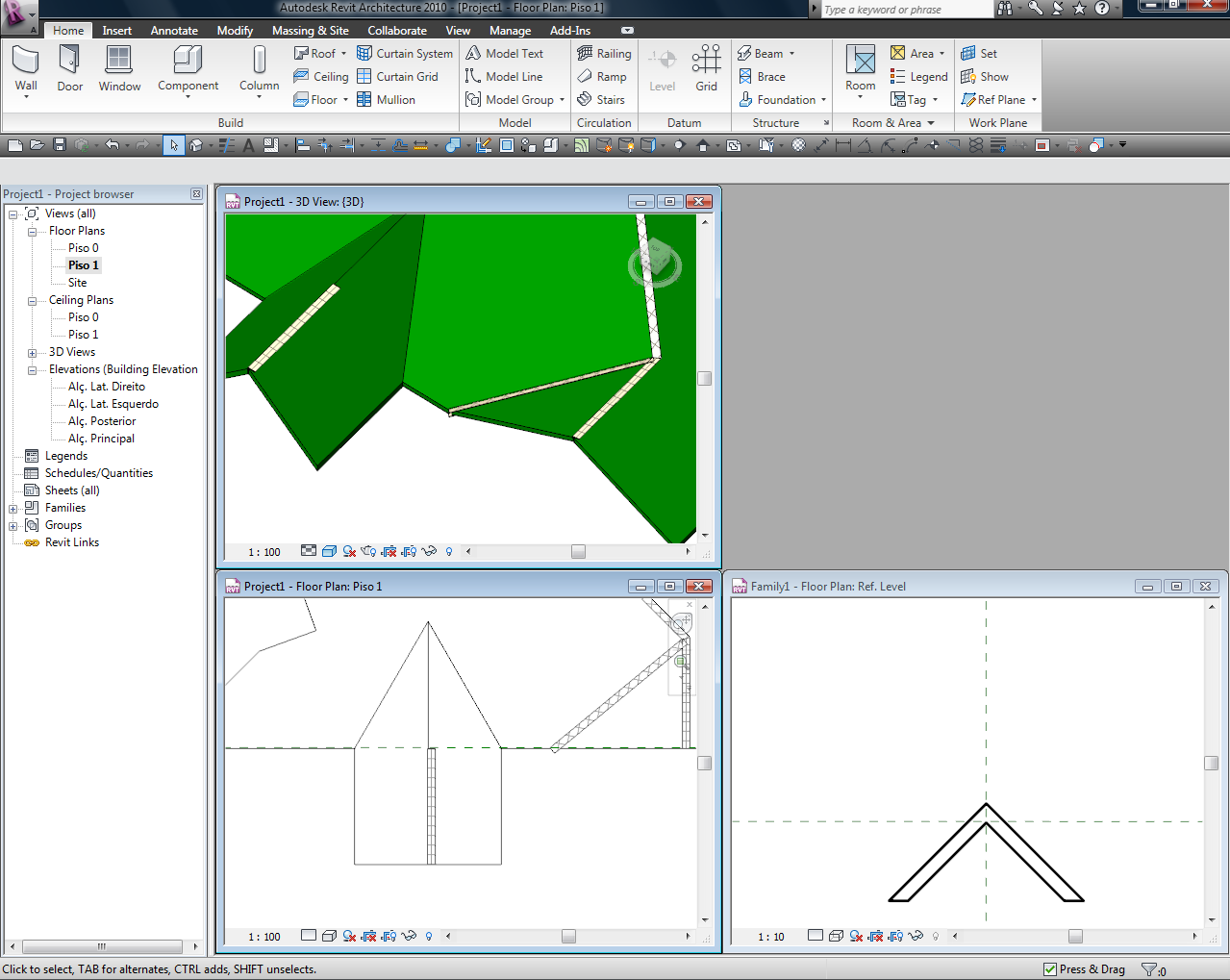
Task: Click the Curtain System tool
Action: (405, 54)
